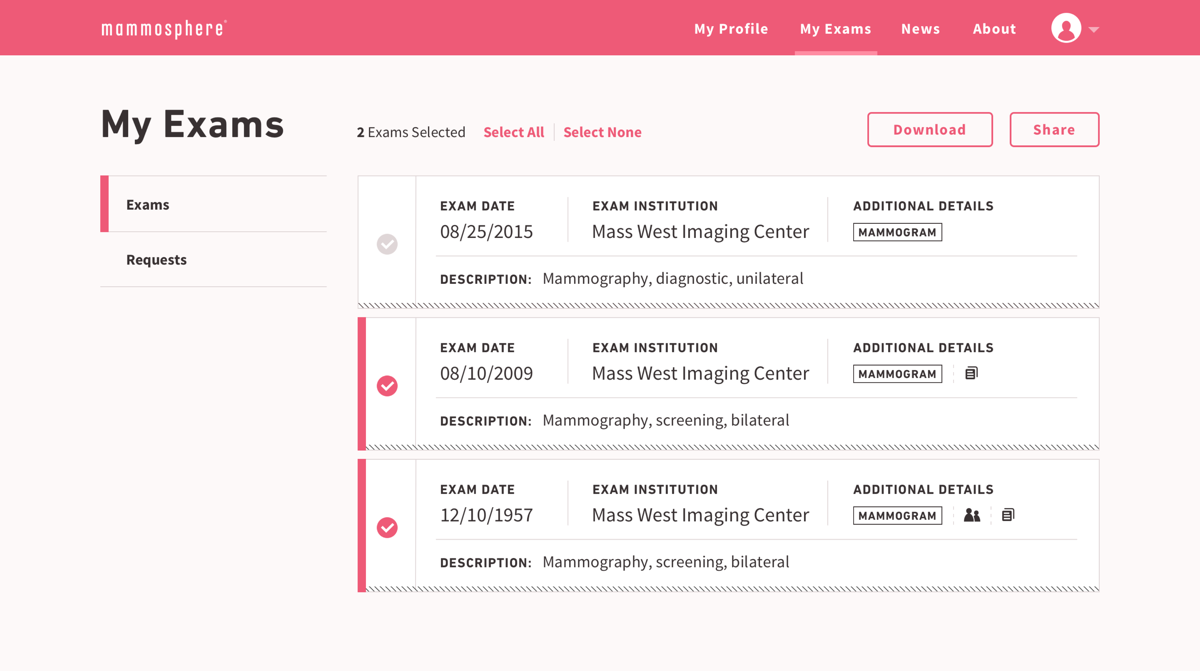Open the My Exams nav item
The width and height of the screenshot is (1200, 671).
click(835, 29)
